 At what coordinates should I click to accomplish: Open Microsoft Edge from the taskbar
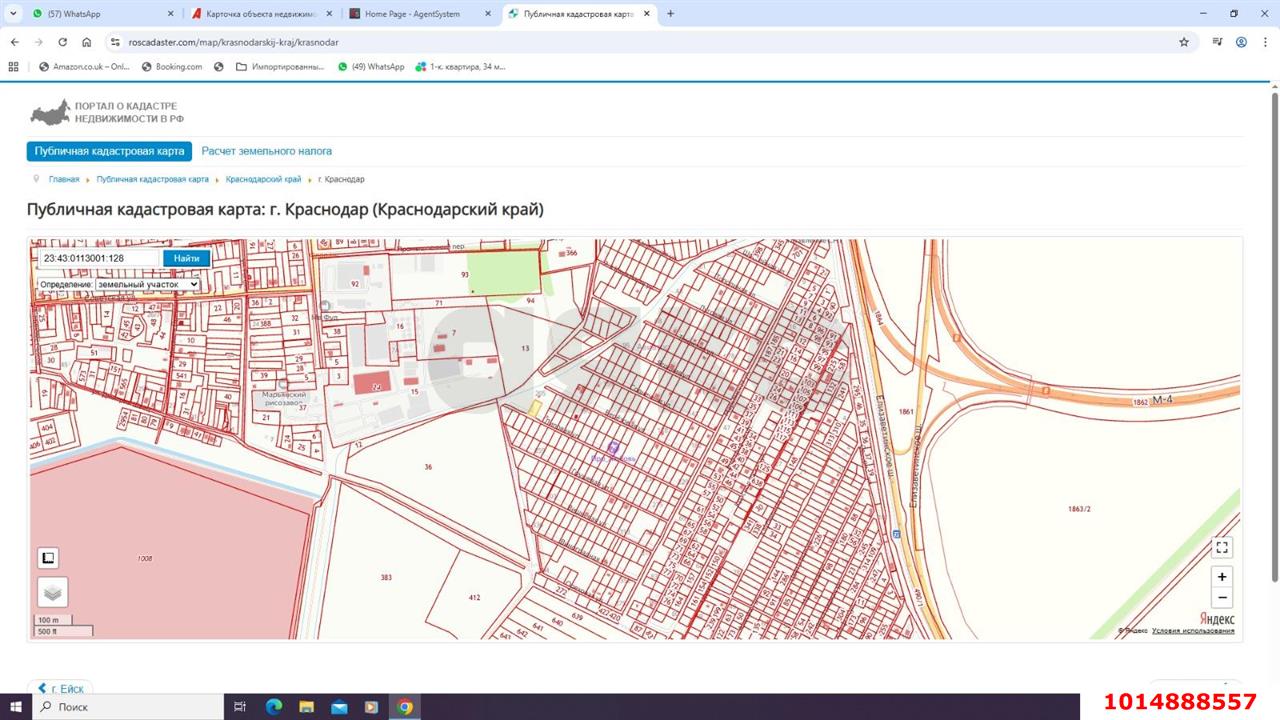(274, 707)
